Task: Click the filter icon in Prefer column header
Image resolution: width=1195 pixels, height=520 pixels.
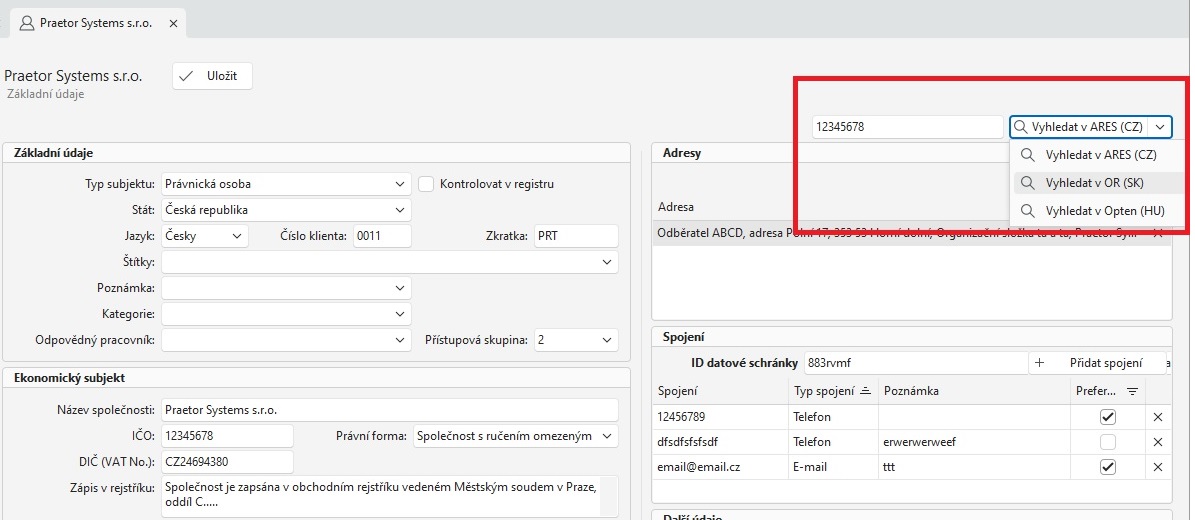Action: point(1132,391)
